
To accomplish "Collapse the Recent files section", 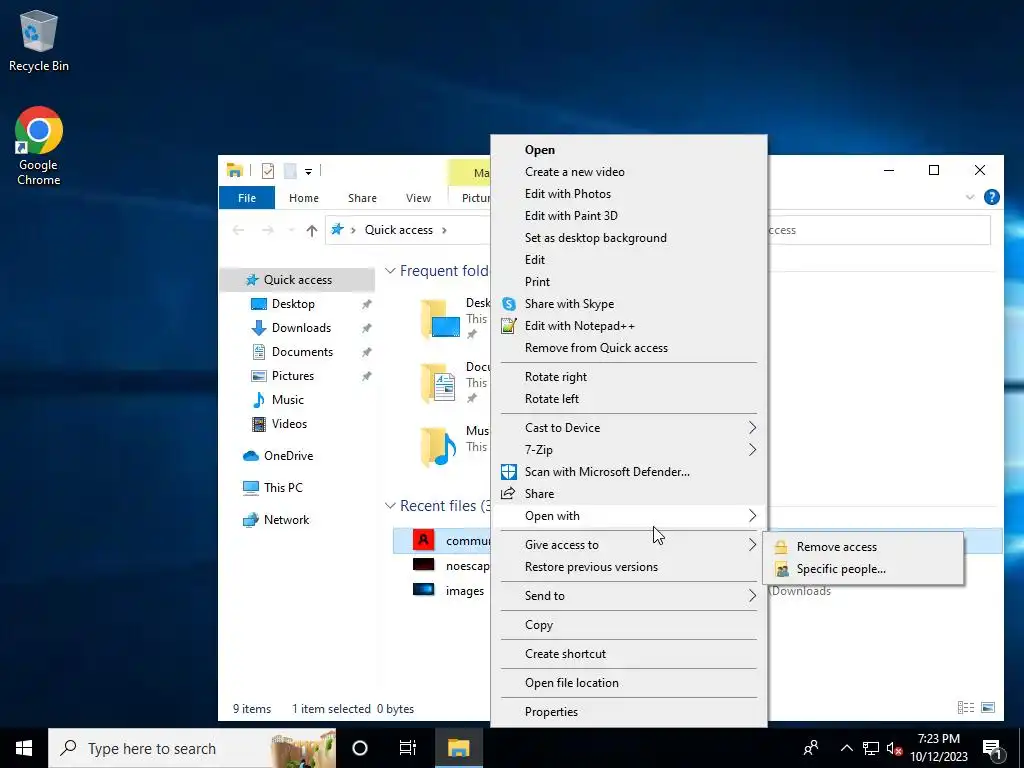I will coord(390,505).
